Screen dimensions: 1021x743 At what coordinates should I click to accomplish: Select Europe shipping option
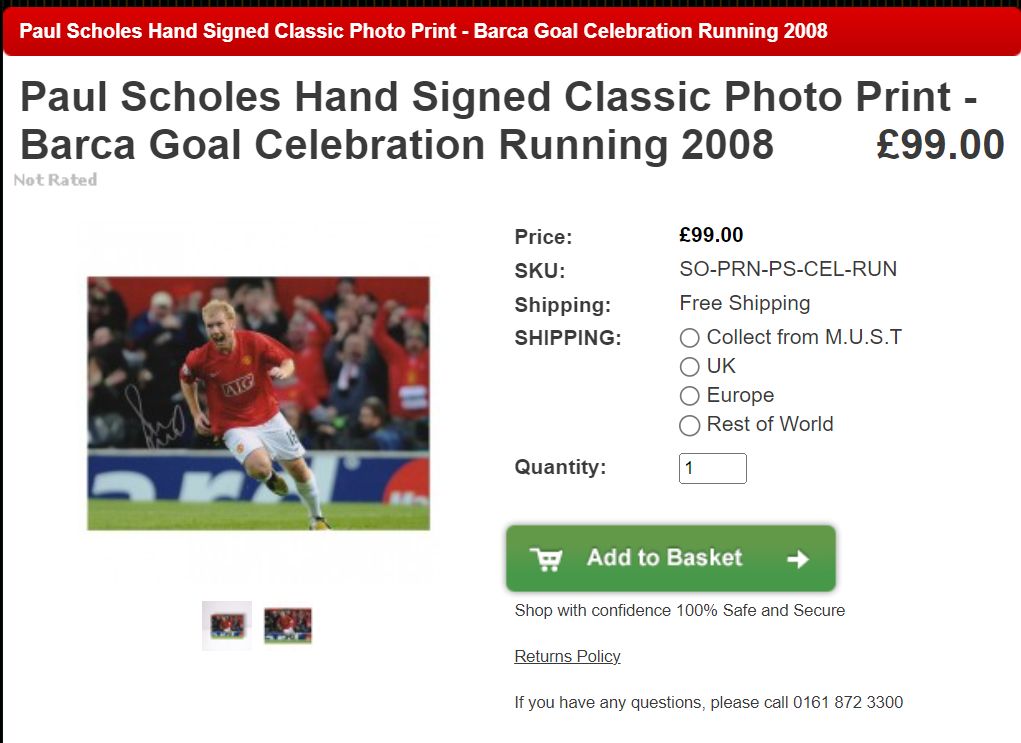[x=690, y=396]
